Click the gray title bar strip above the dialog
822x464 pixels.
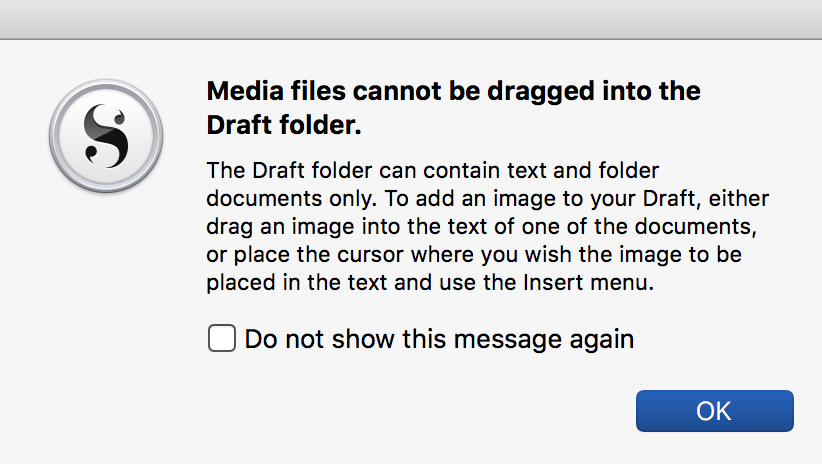[411, 19]
